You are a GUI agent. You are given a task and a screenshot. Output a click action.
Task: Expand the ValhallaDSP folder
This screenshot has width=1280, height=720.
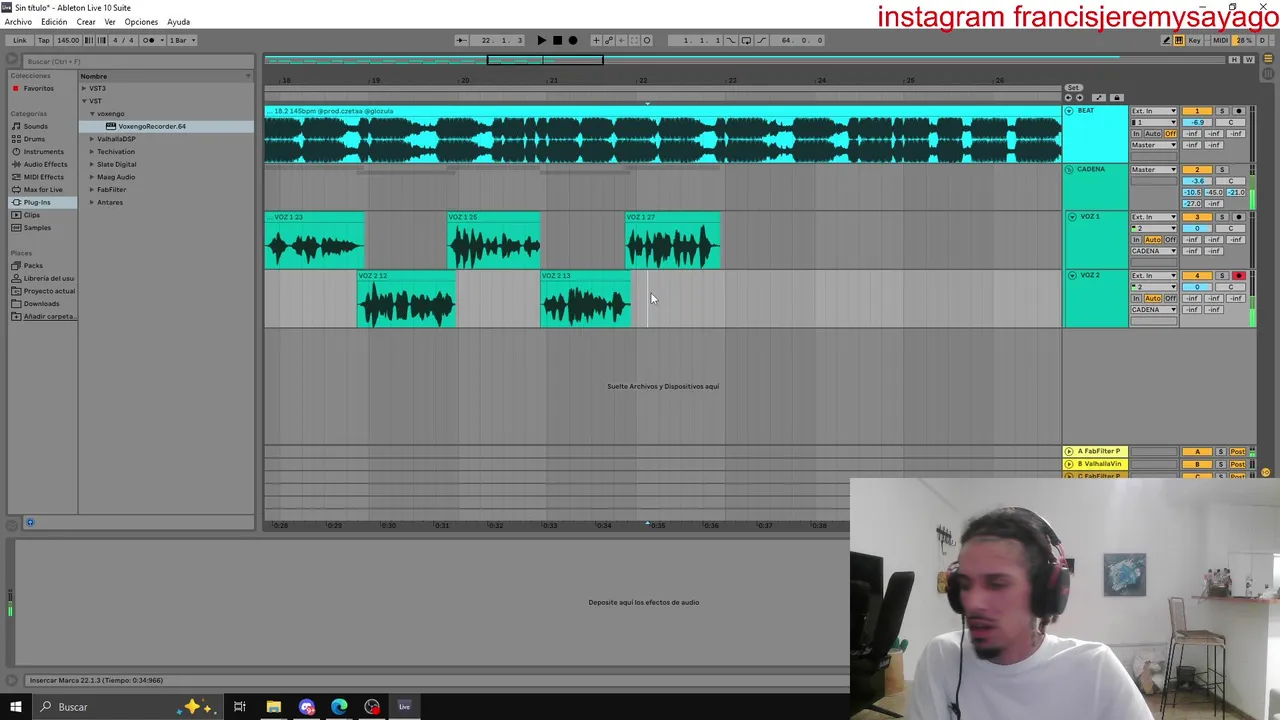pyautogui.click(x=92, y=139)
